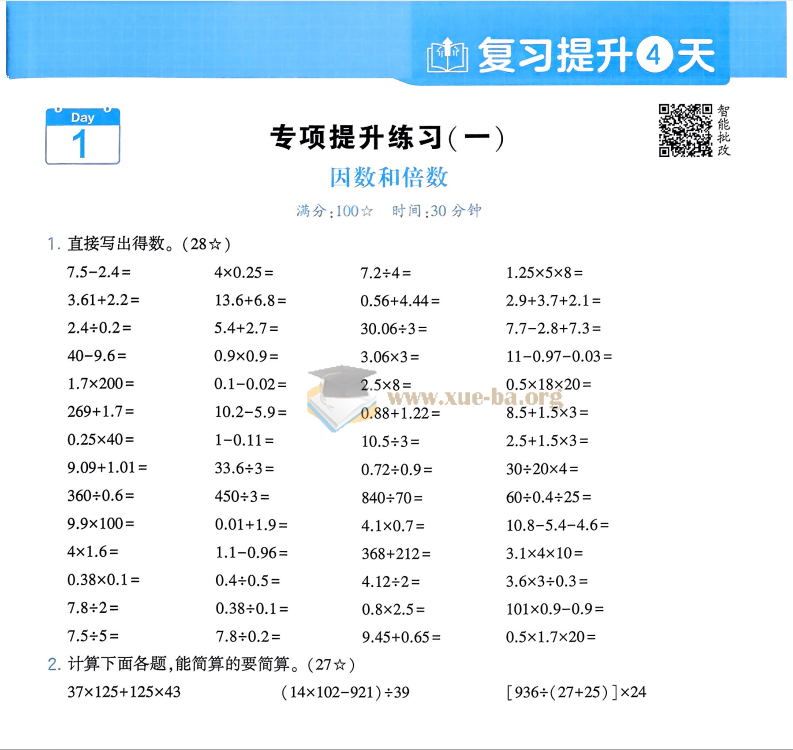The image size is (793, 750).
Task: Click the problem 11−0.97−0.03=
Action: coord(559,356)
